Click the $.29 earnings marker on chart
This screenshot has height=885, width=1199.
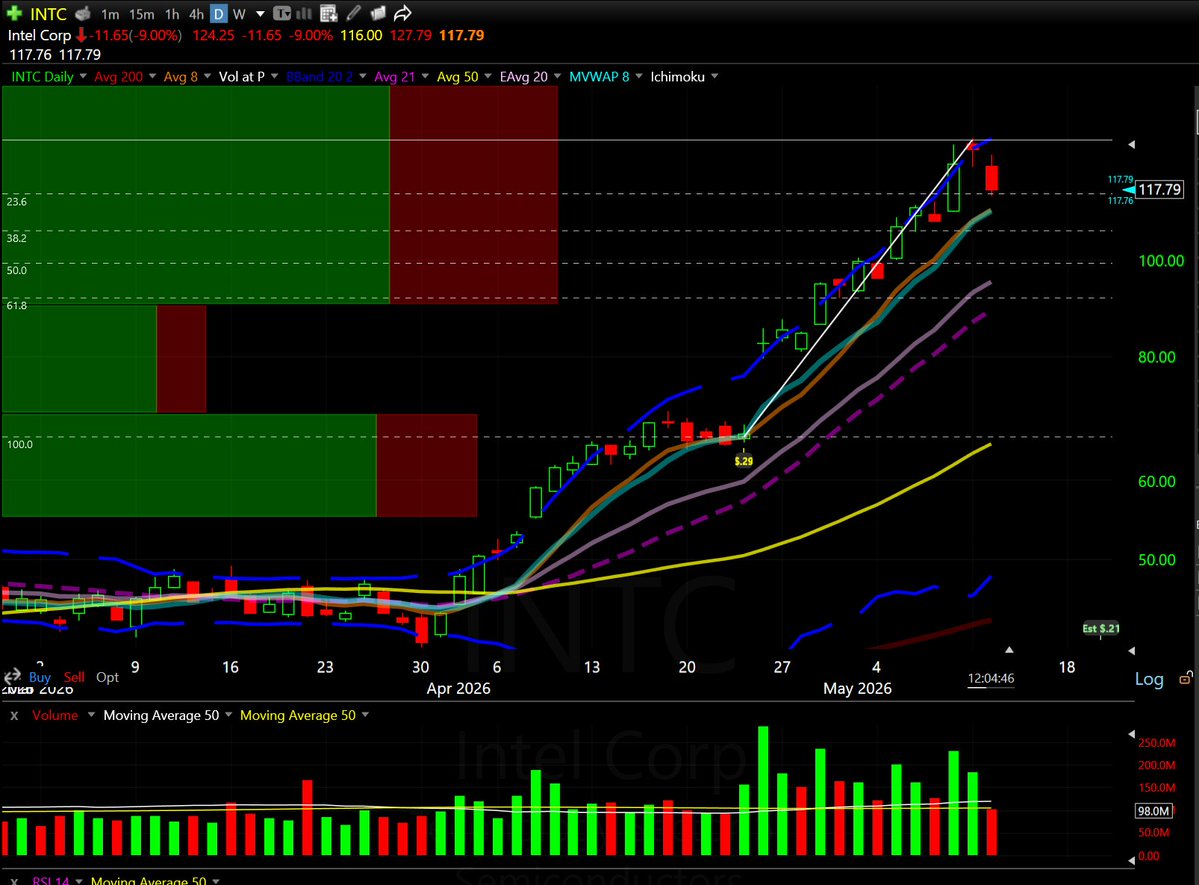(x=743, y=460)
